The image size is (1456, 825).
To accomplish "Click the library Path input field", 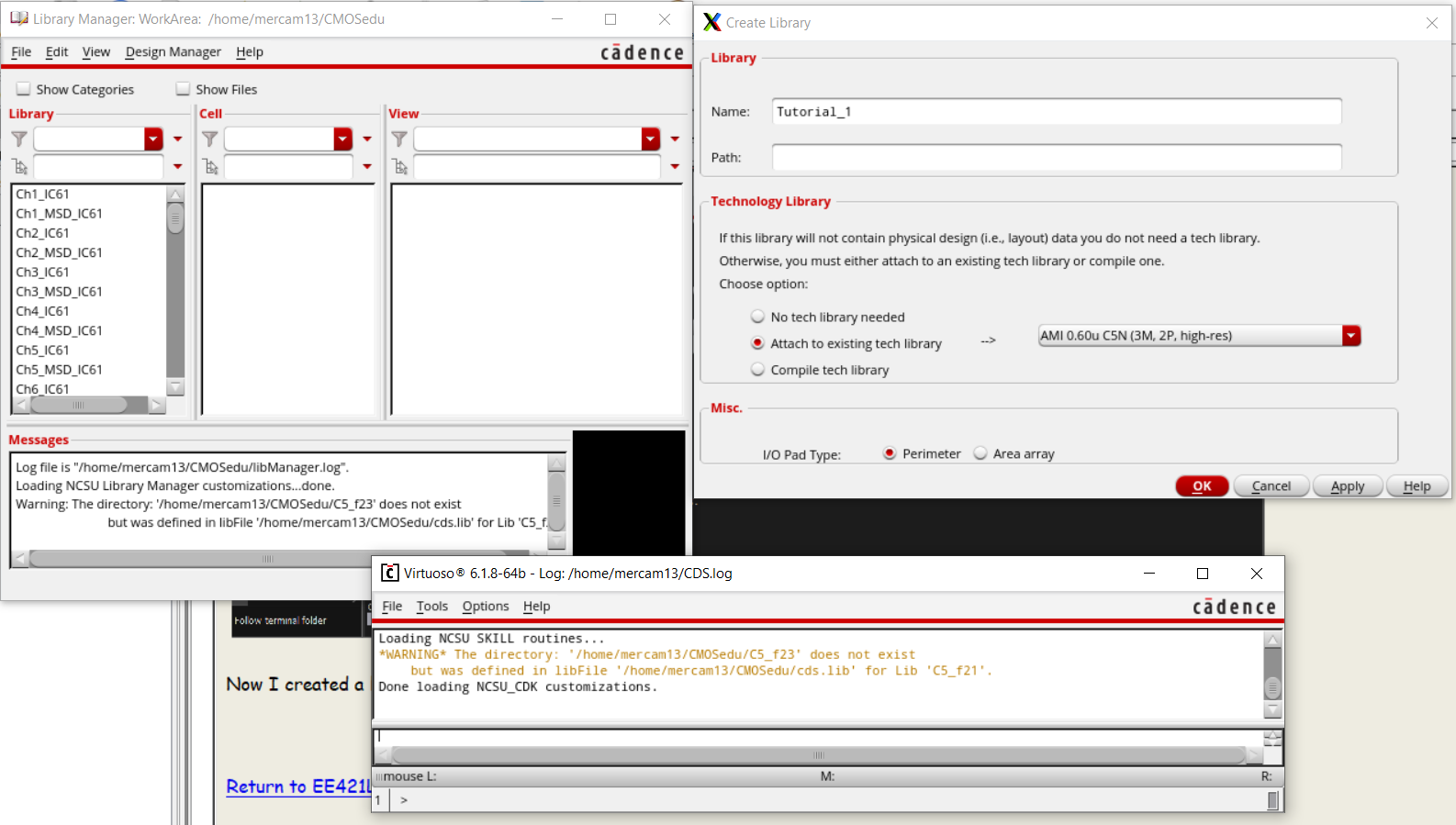I will 1056,158.
